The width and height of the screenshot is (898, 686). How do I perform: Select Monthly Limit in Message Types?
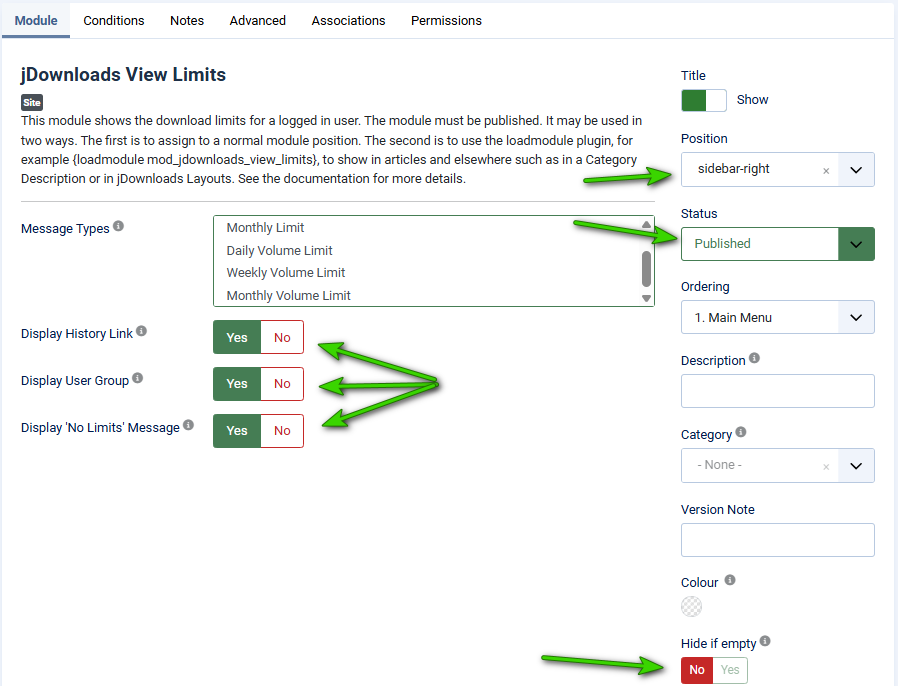click(265, 228)
